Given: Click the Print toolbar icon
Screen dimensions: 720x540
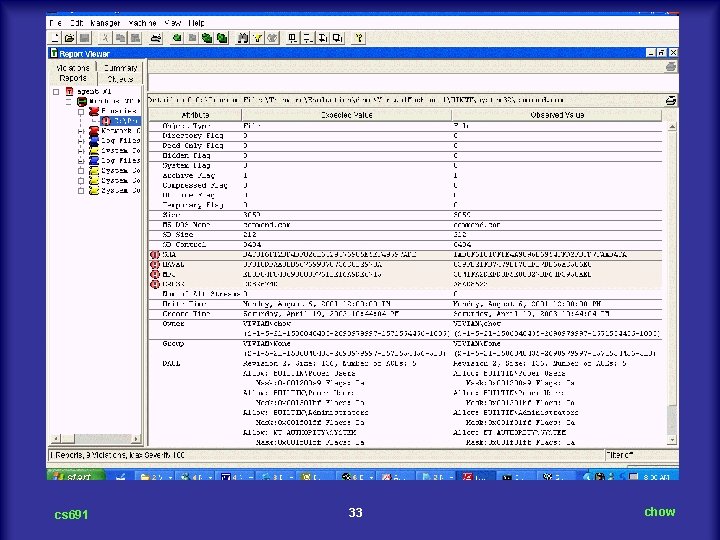Looking at the screenshot, I should click(155, 38).
